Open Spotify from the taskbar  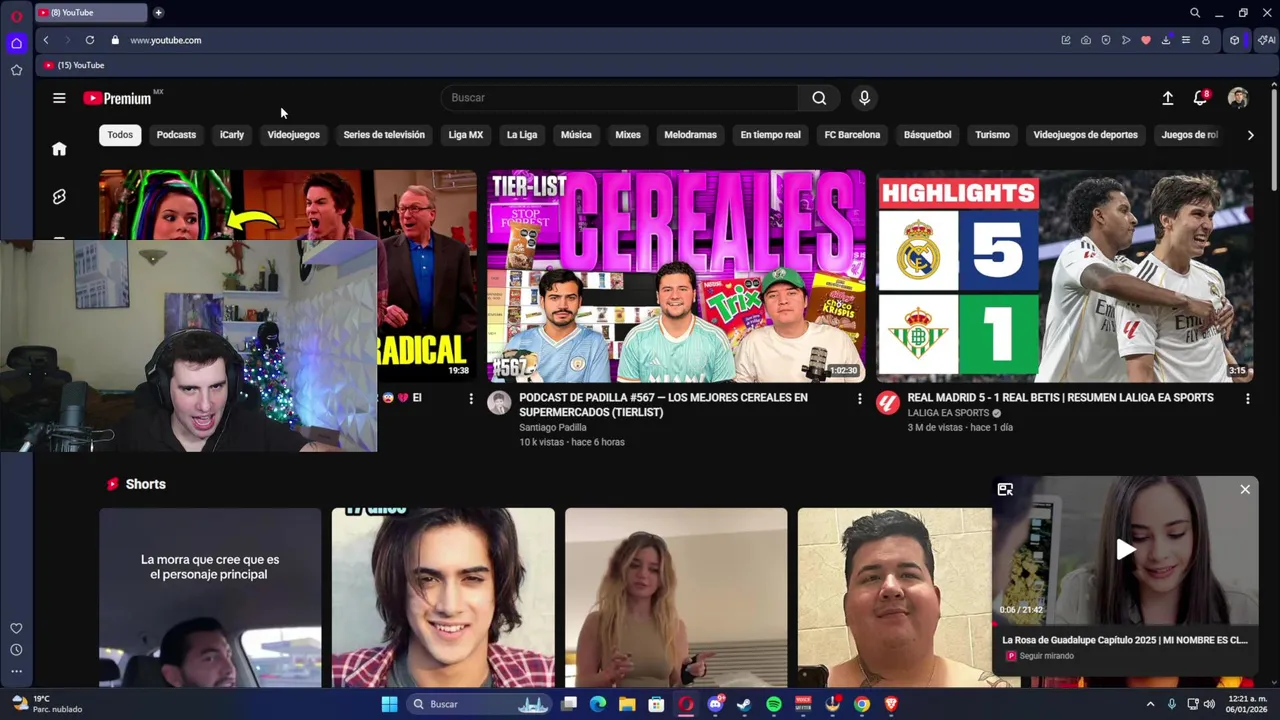[x=774, y=705]
